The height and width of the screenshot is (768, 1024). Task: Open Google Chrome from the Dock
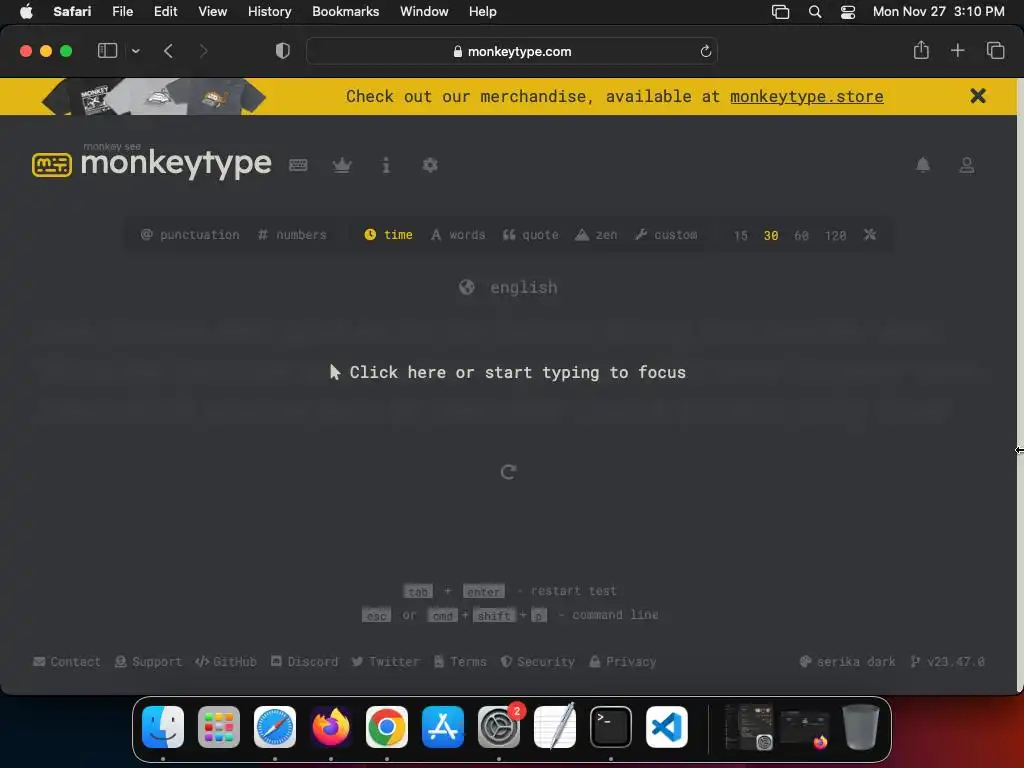(x=387, y=727)
